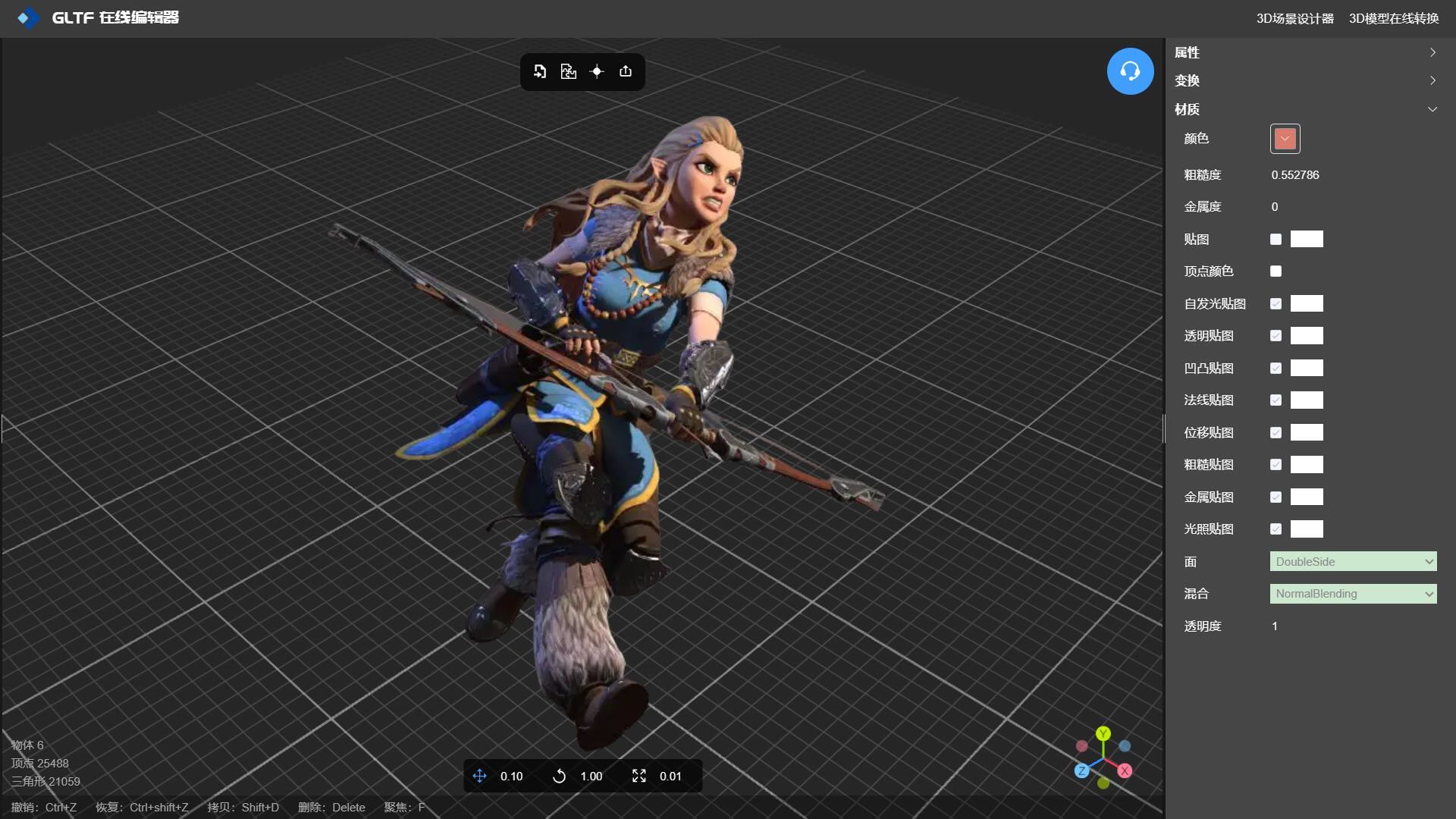The image size is (1456, 819).
Task: Click the rotate snap icon
Action: (x=559, y=776)
